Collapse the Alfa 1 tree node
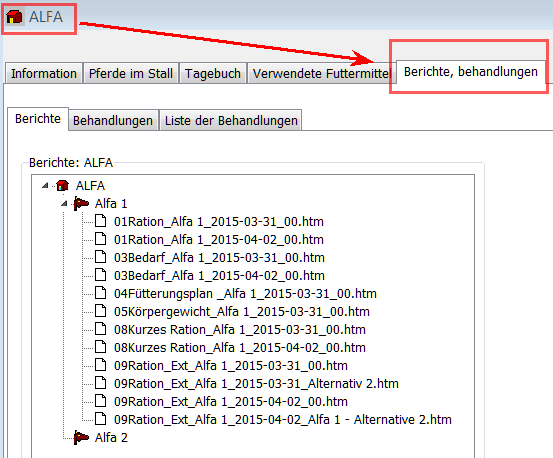Image resolution: width=553 pixels, height=458 pixels. click(x=64, y=203)
